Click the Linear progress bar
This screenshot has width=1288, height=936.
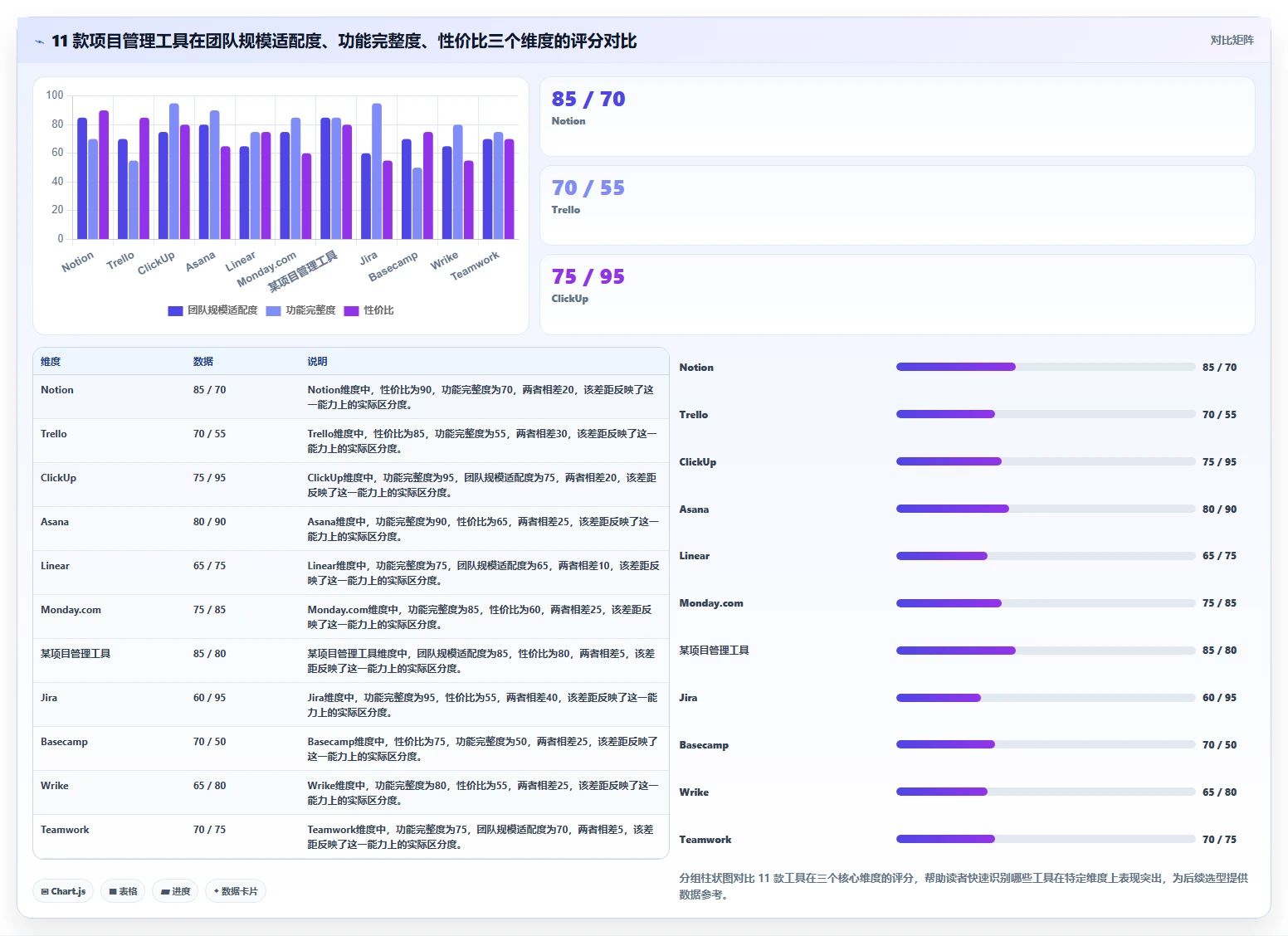click(1046, 556)
